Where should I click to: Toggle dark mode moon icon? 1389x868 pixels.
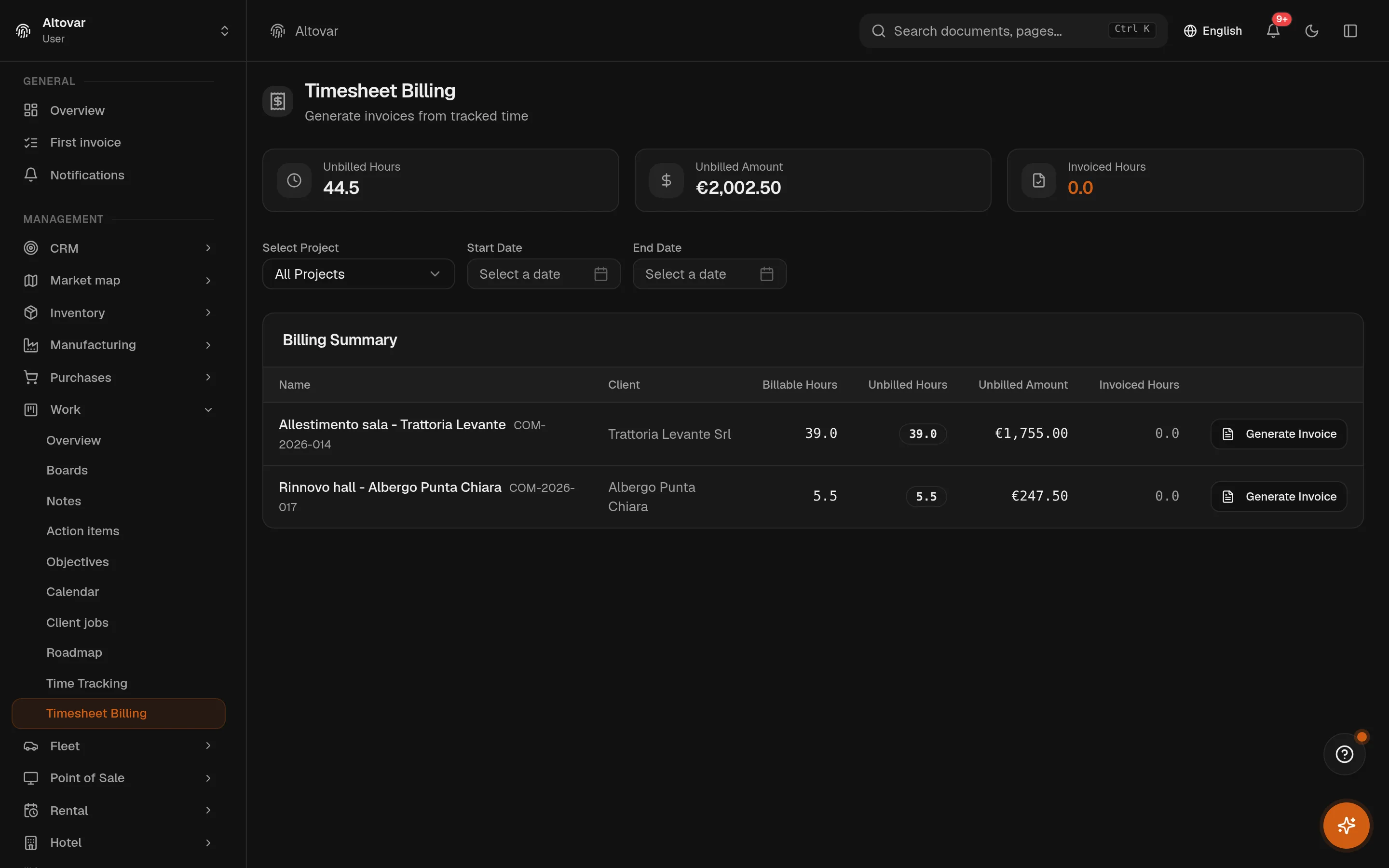[x=1311, y=31]
